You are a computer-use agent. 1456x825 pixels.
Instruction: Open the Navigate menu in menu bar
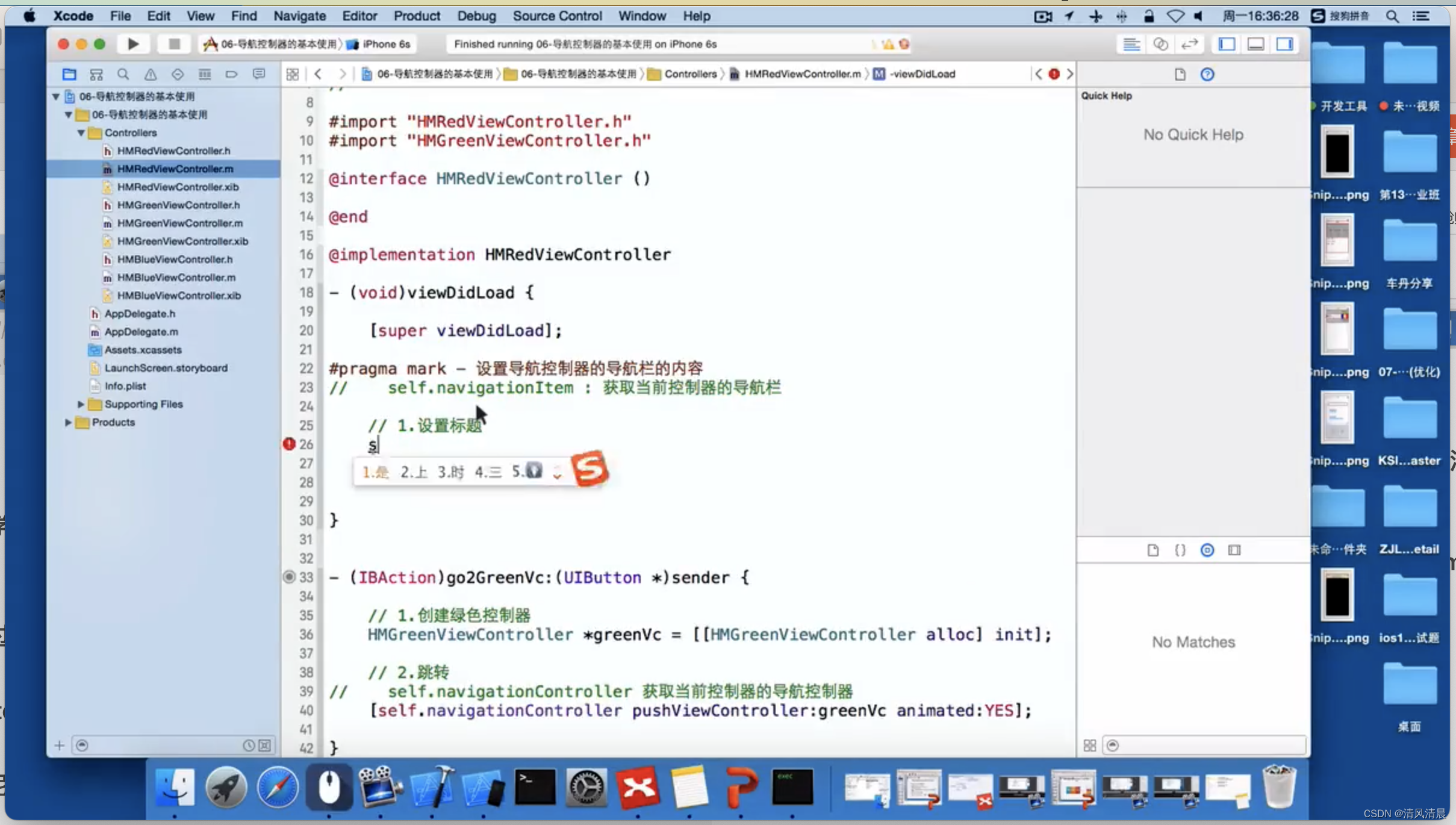(299, 16)
